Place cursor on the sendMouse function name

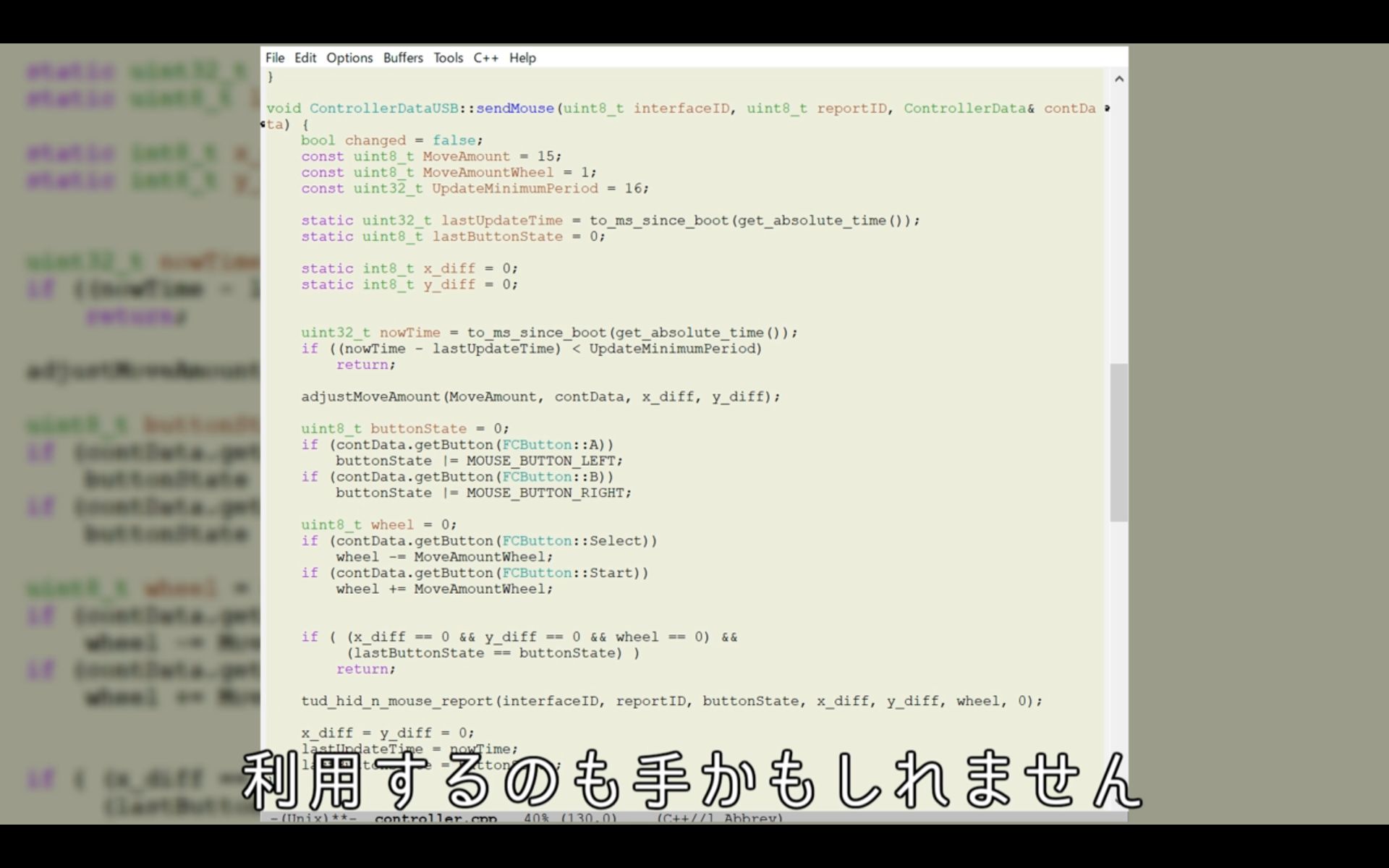click(514, 109)
